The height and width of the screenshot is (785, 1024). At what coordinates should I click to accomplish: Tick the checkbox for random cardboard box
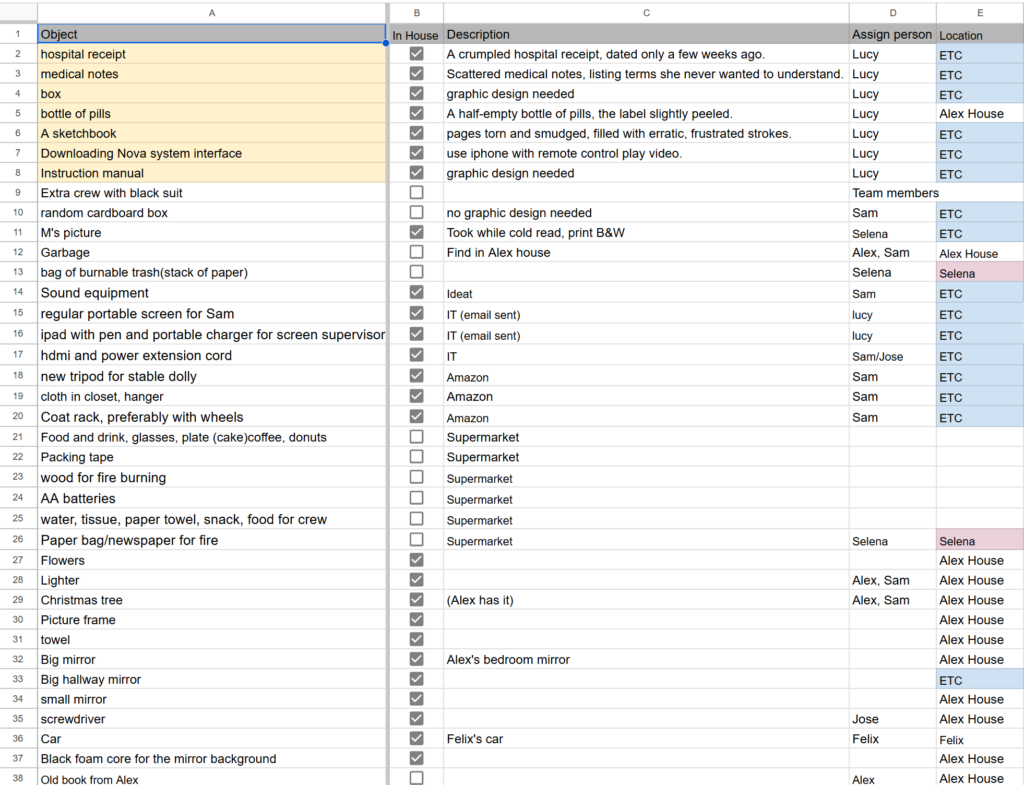point(416,212)
